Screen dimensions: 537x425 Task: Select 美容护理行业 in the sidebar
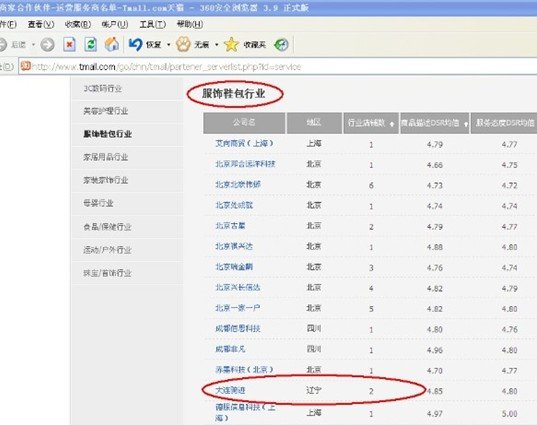pos(106,111)
